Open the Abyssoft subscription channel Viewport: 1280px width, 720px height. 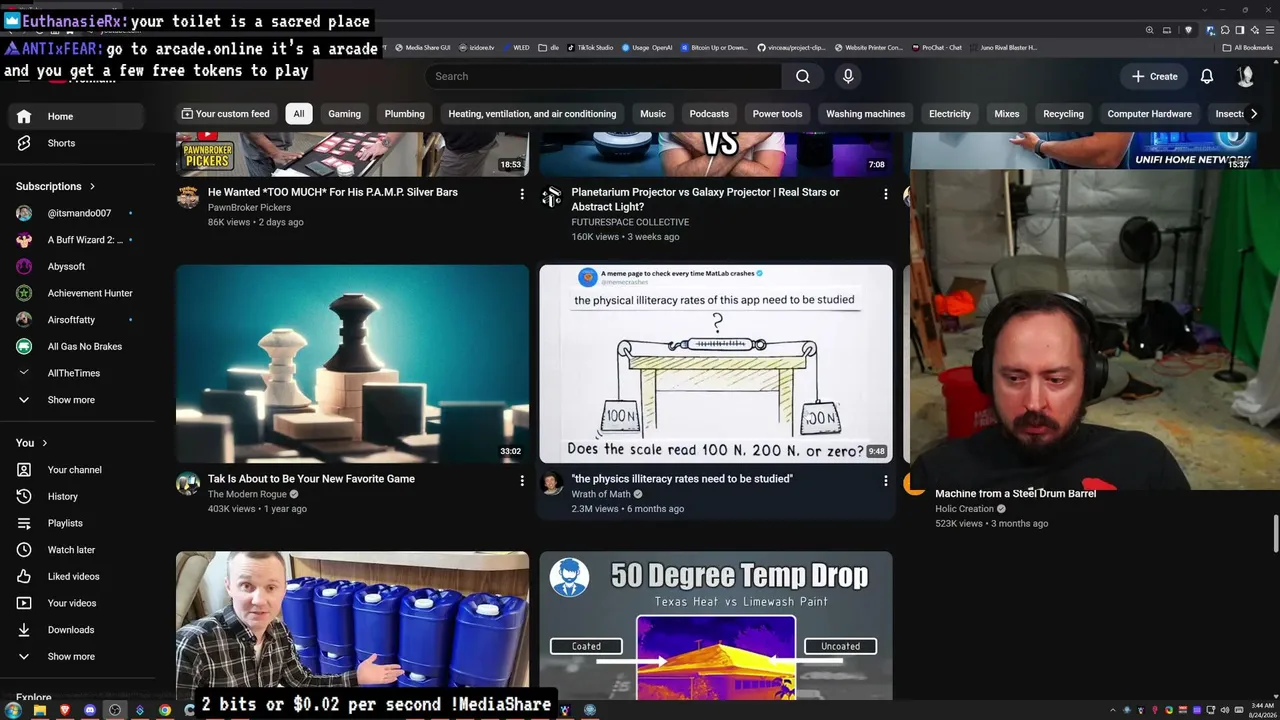click(x=78, y=266)
